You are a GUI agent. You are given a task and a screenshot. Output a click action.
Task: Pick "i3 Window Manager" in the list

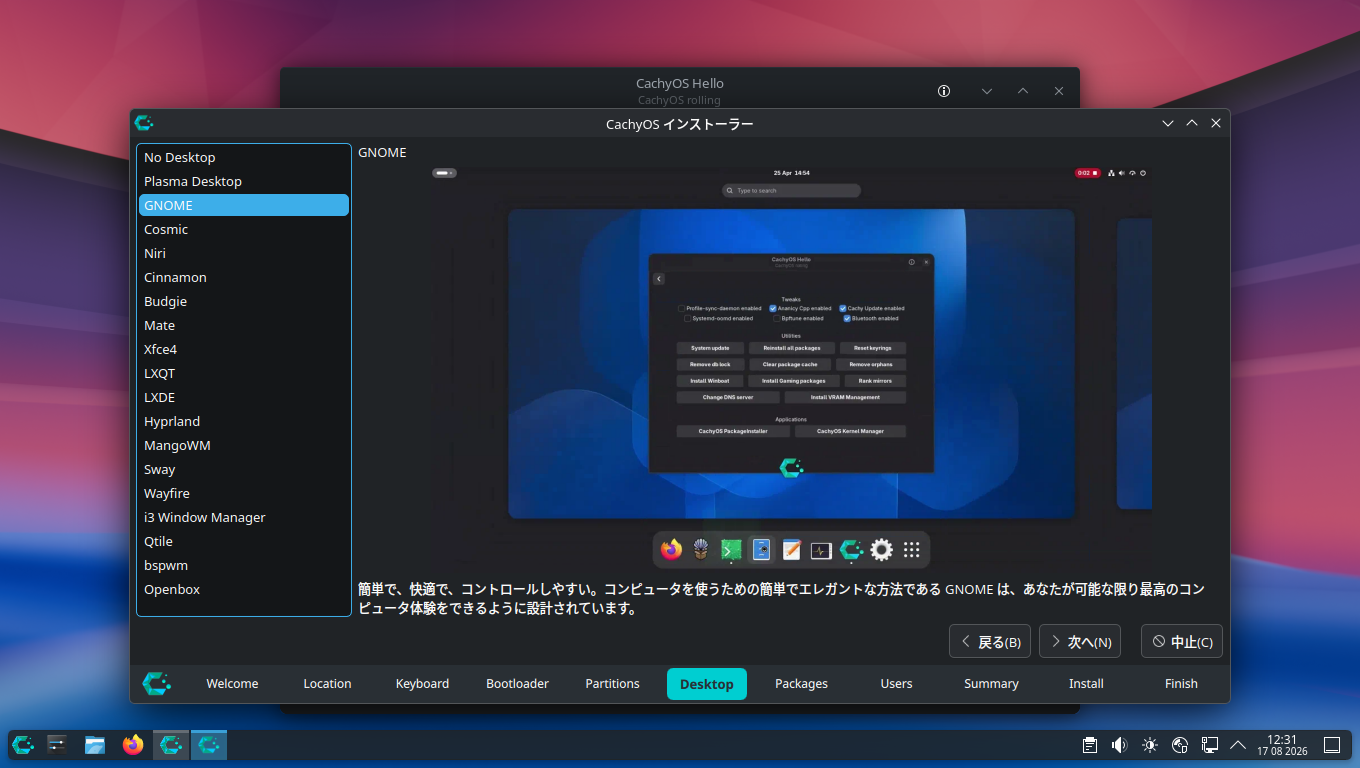(x=244, y=517)
